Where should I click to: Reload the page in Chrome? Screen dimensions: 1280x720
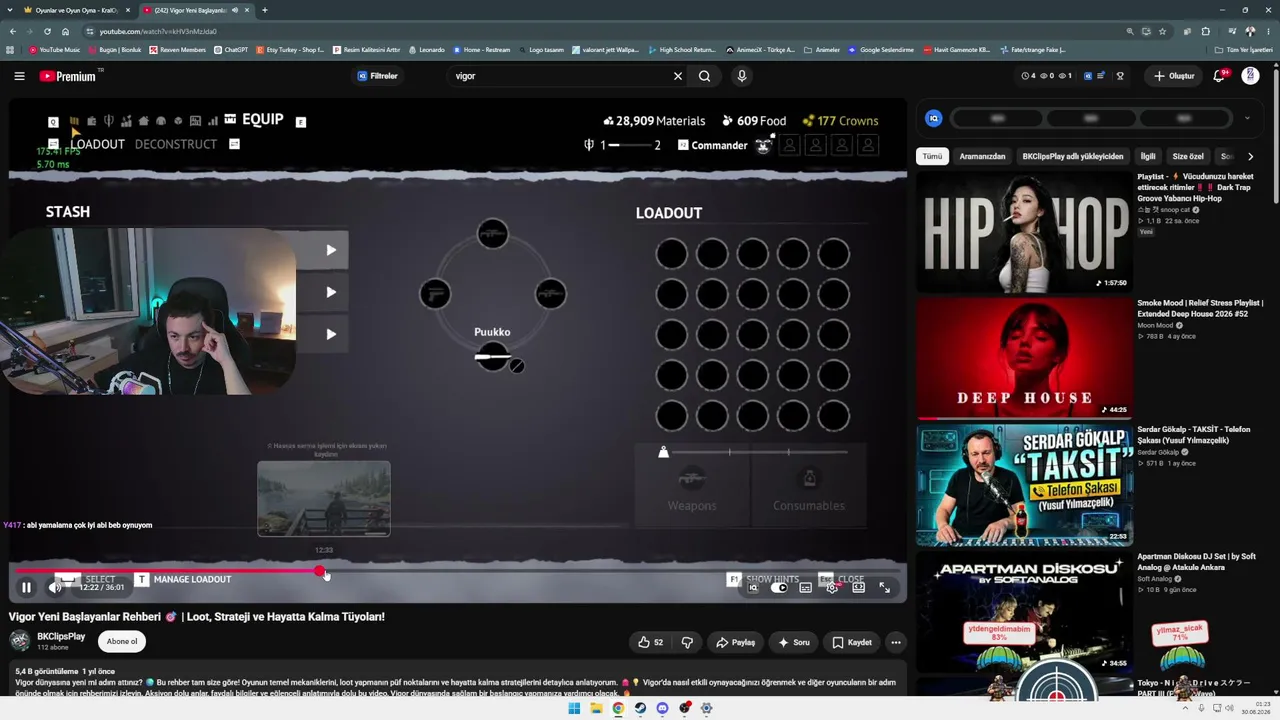[46, 31]
